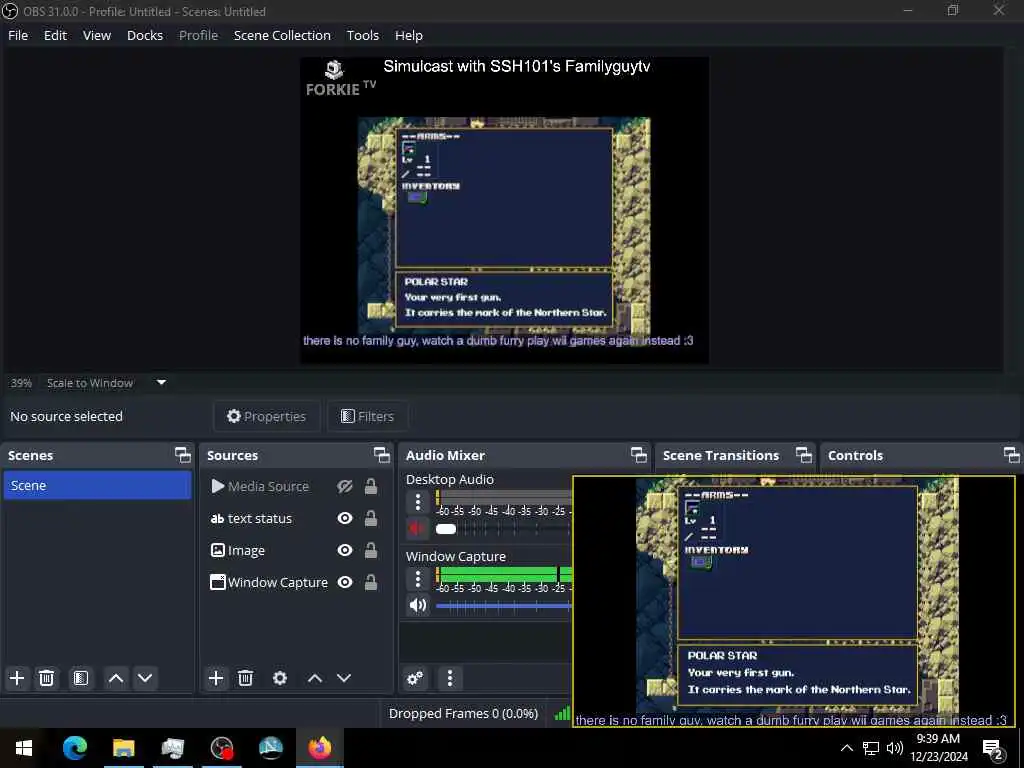Viewport: 1024px width, 768px height.
Task: Select the Image source row
Action: coord(295,551)
